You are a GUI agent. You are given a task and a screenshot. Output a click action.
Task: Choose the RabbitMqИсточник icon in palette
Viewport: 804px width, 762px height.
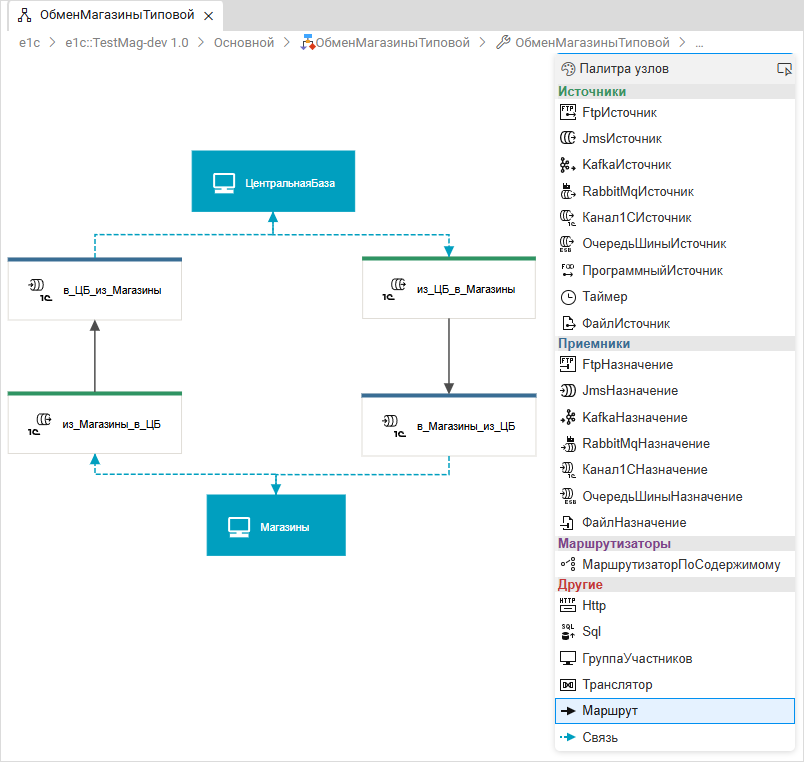coord(568,191)
